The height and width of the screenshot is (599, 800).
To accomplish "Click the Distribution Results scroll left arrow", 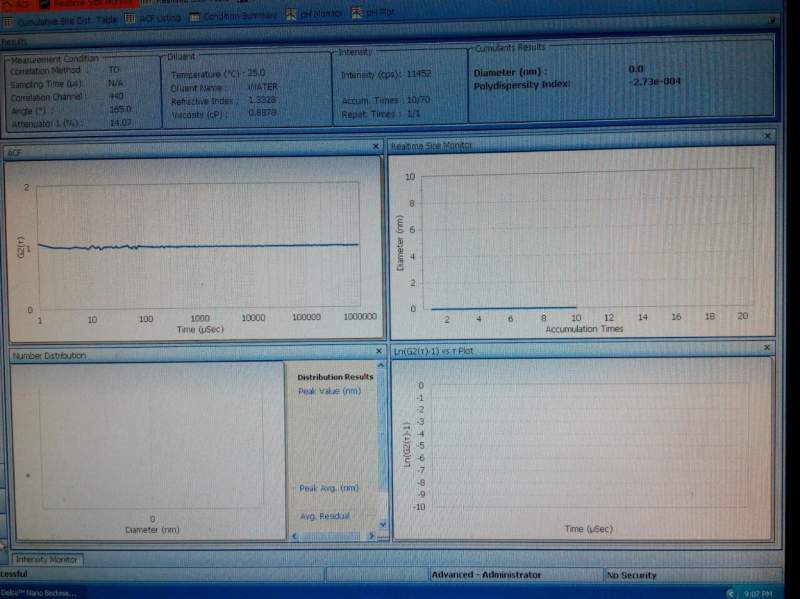I will (294, 536).
